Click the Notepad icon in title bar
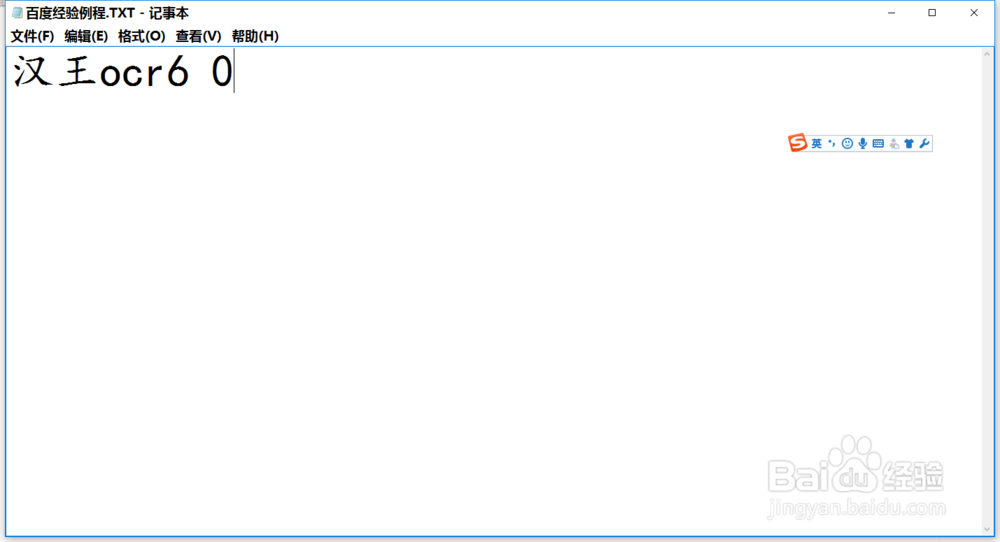This screenshot has width=1000, height=542. [x=17, y=13]
